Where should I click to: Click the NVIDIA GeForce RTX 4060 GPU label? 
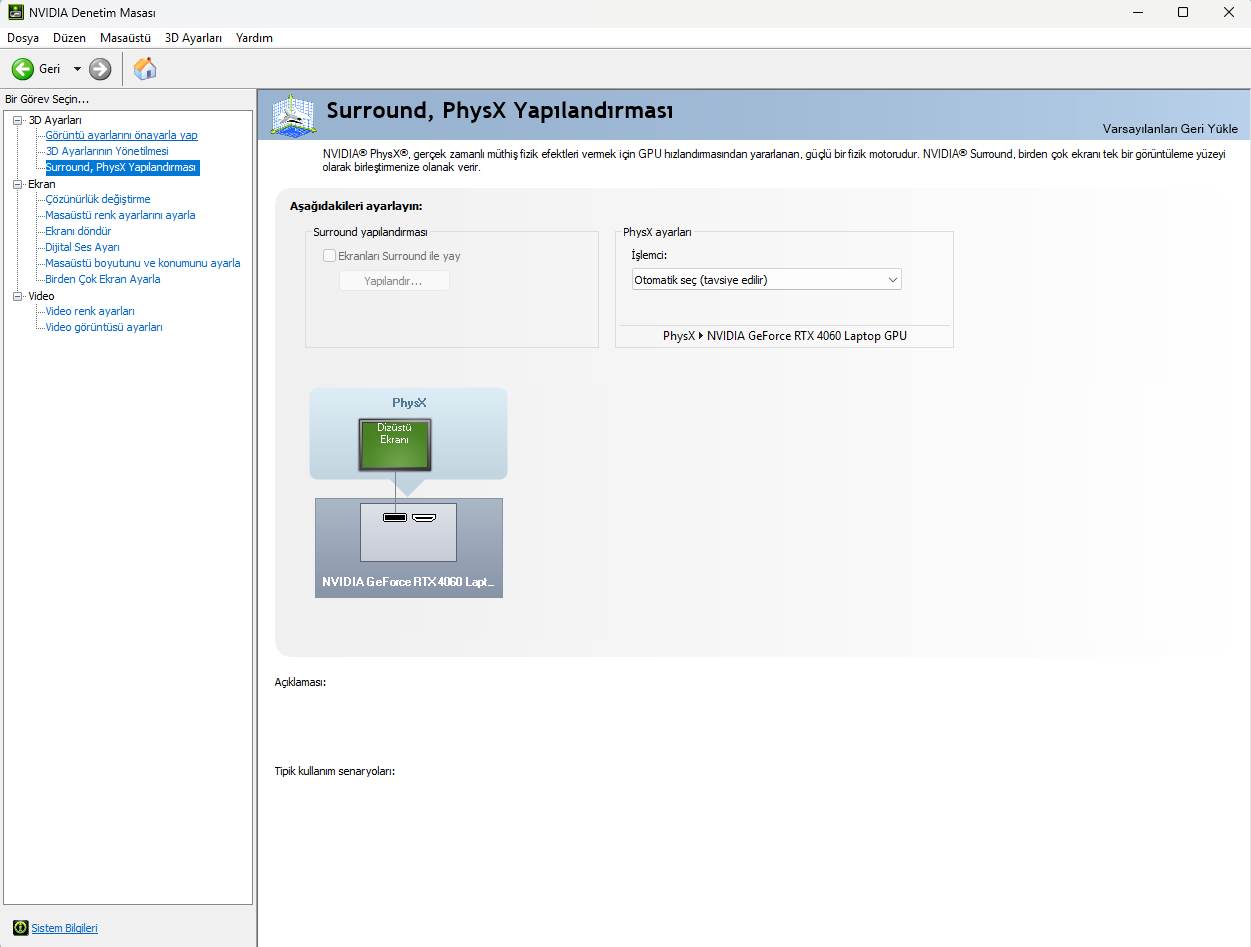[408, 581]
